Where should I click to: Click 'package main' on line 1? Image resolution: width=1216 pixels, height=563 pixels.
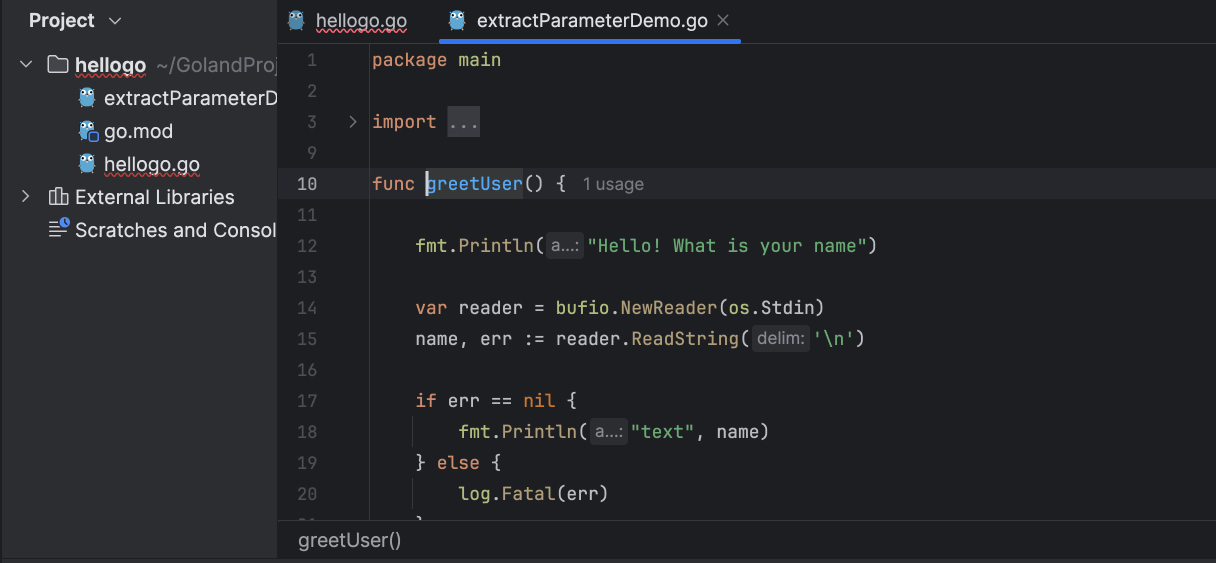pyautogui.click(x=436, y=60)
